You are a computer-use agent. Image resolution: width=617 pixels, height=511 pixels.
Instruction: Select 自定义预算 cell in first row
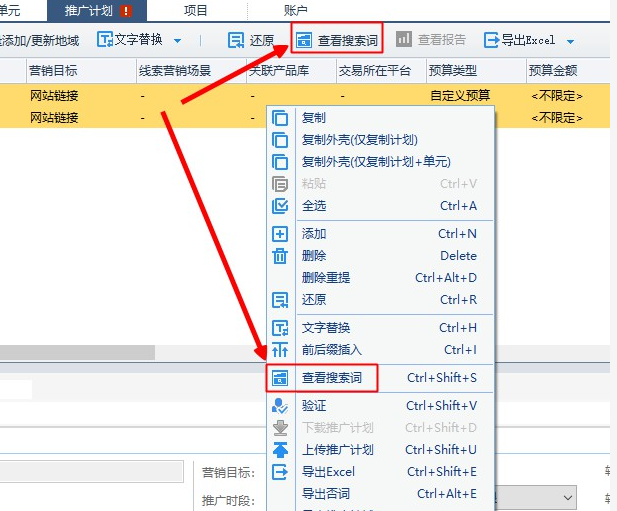pyautogui.click(x=460, y=96)
